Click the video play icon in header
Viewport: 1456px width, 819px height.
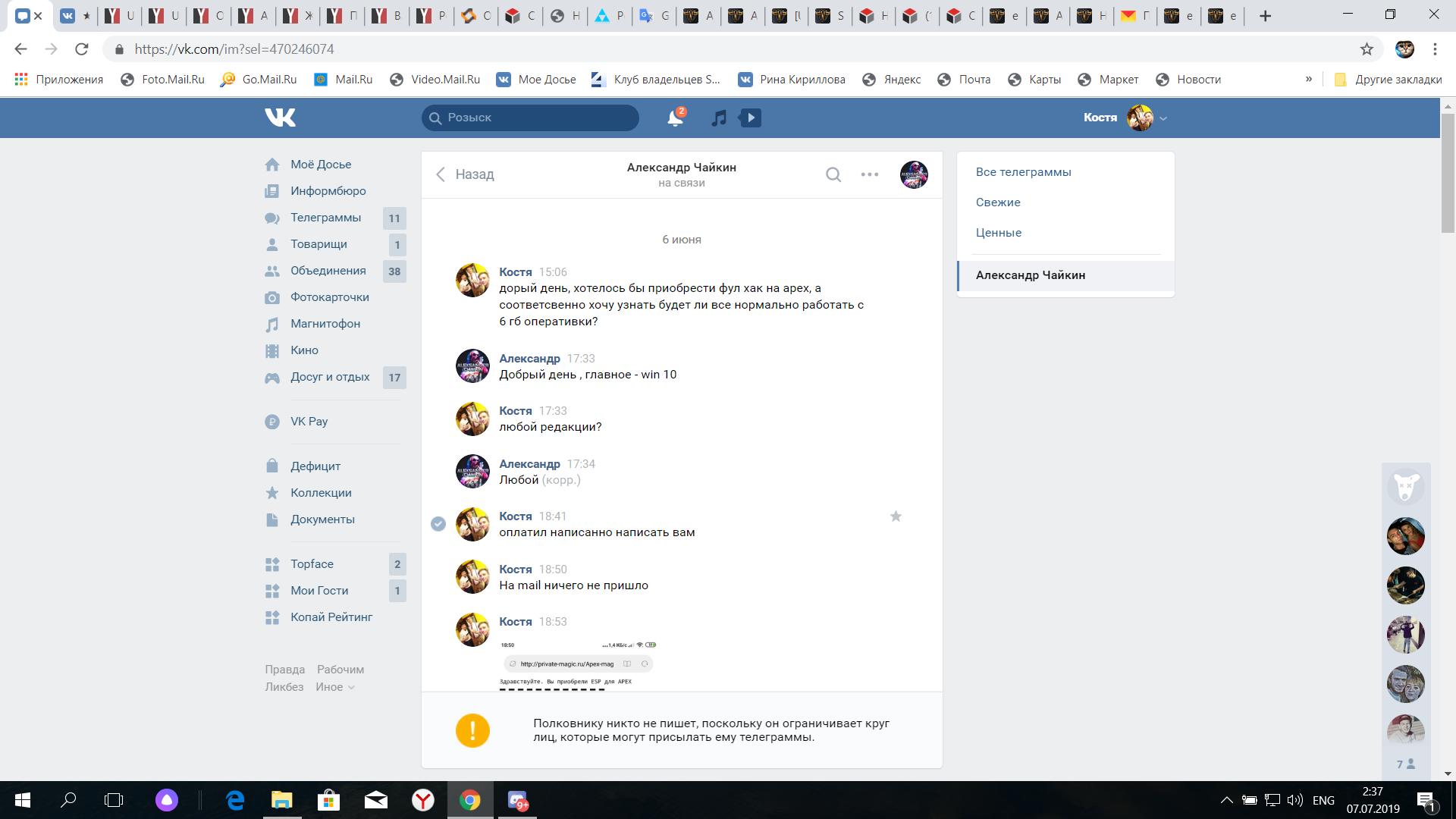(751, 118)
